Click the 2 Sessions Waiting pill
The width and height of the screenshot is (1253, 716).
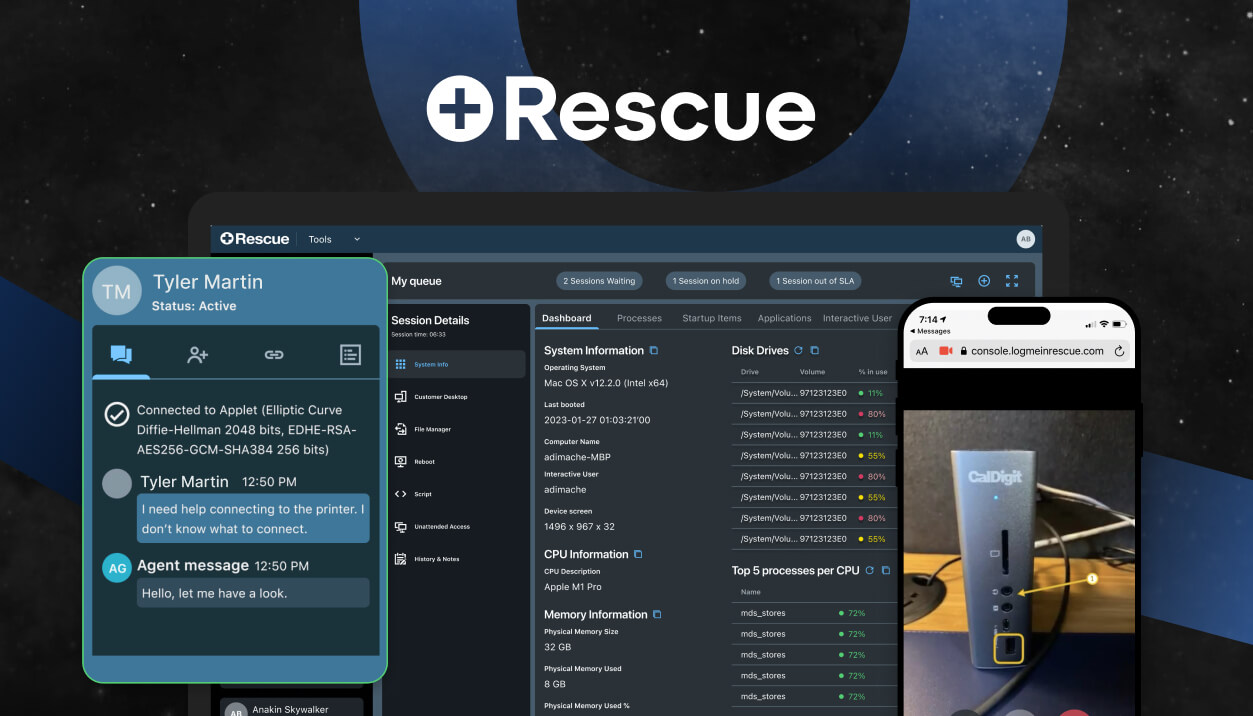click(598, 281)
